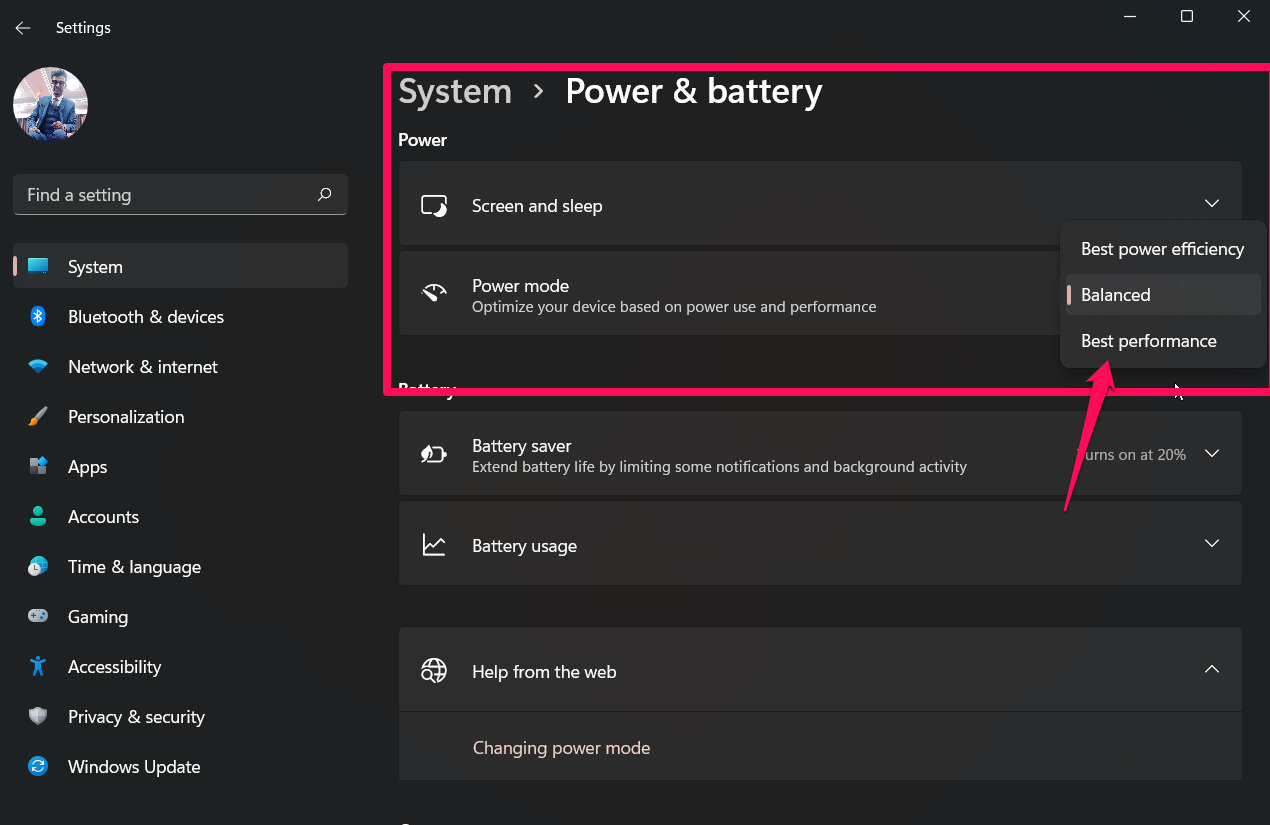Click the search magnifier icon
This screenshot has width=1270, height=825.
click(324, 195)
